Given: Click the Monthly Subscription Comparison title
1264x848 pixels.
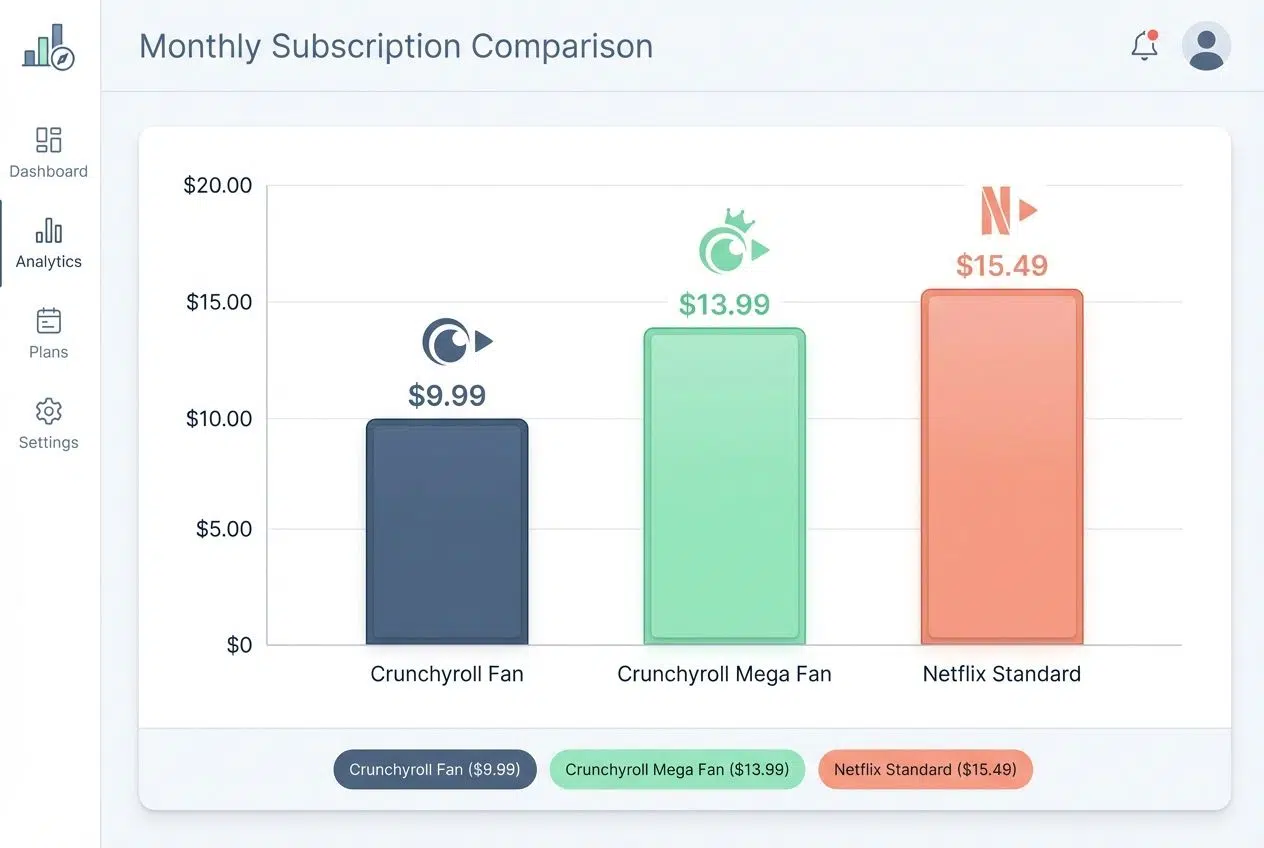Looking at the screenshot, I should [x=397, y=46].
